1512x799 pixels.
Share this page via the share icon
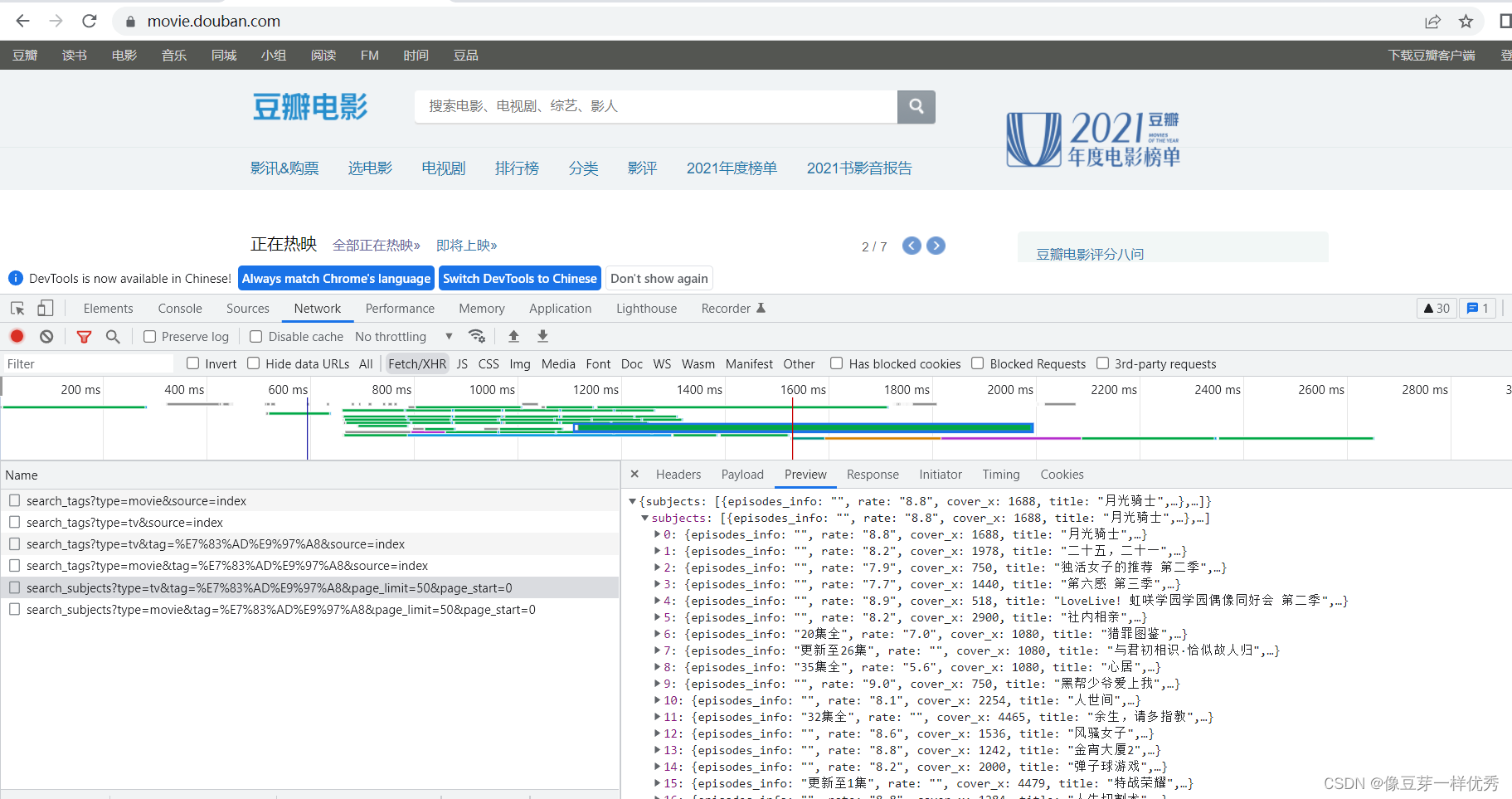tap(1433, 22)
